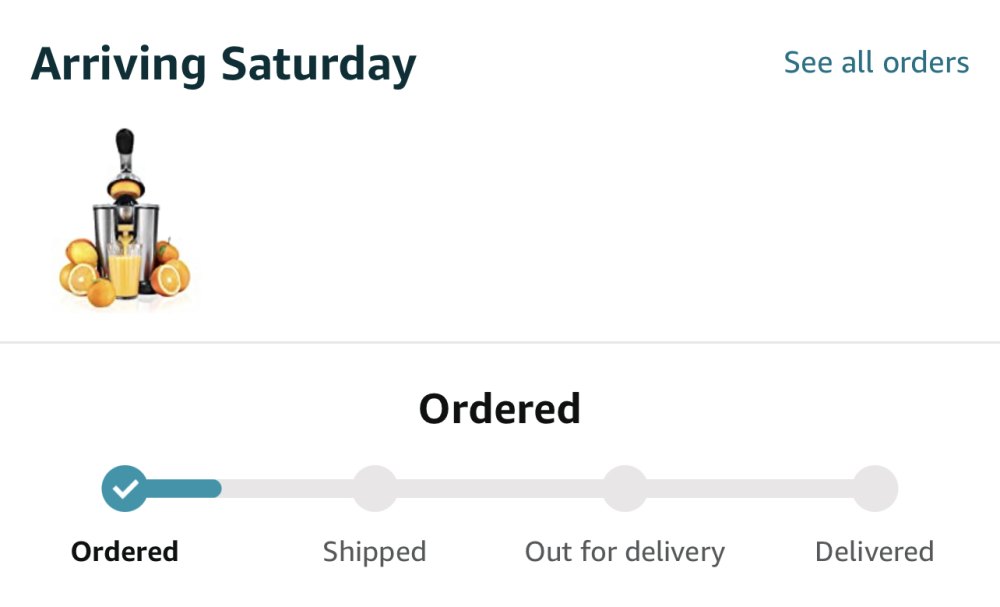Open the See all orders link
The image size is (1000, 607).
point(876,62)
